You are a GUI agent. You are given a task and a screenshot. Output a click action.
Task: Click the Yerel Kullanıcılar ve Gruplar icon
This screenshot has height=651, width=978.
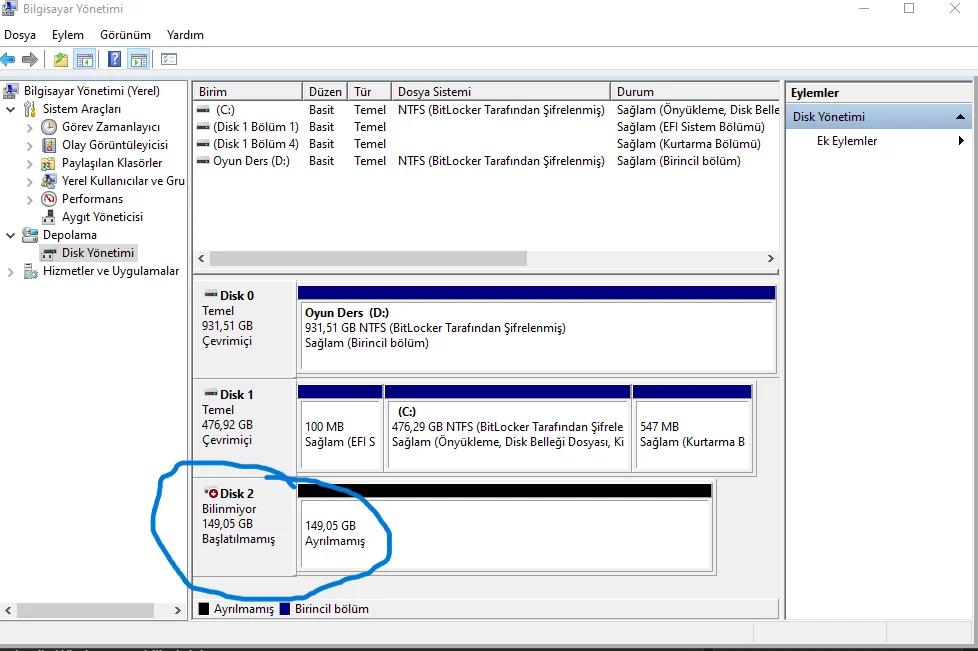point(49,181)
